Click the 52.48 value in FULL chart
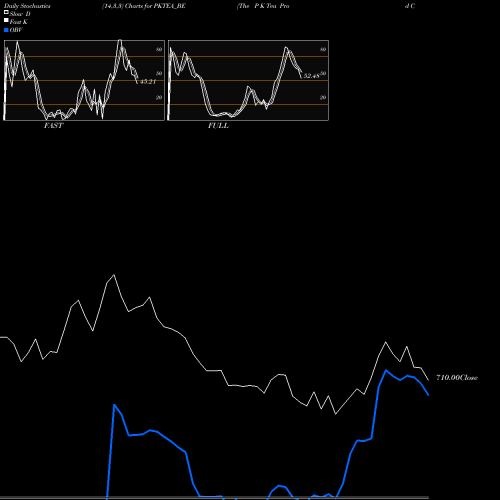This screenshot has height=500, width=500. point(311,76)
